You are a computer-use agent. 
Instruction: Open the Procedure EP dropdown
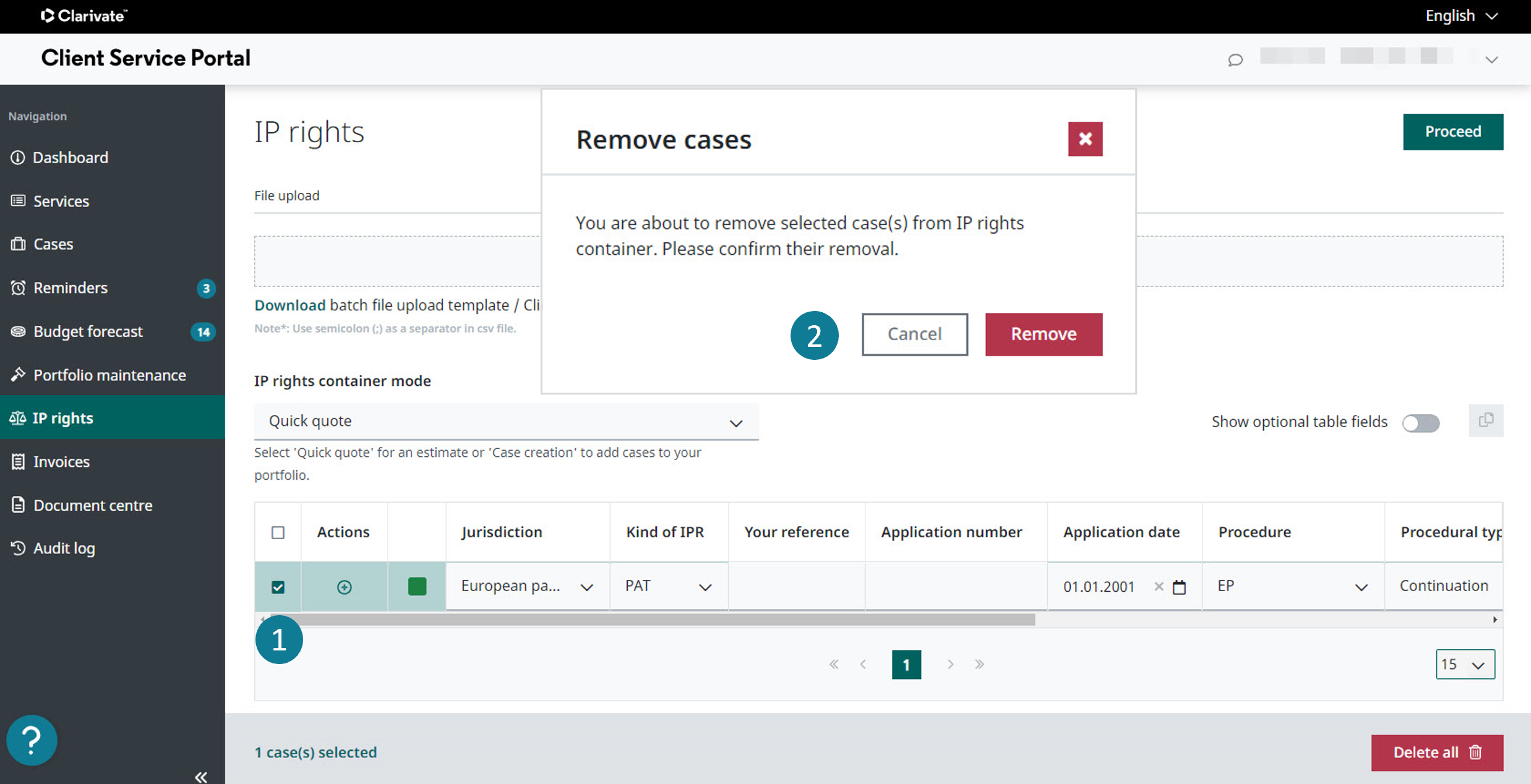click(1293, 586)
